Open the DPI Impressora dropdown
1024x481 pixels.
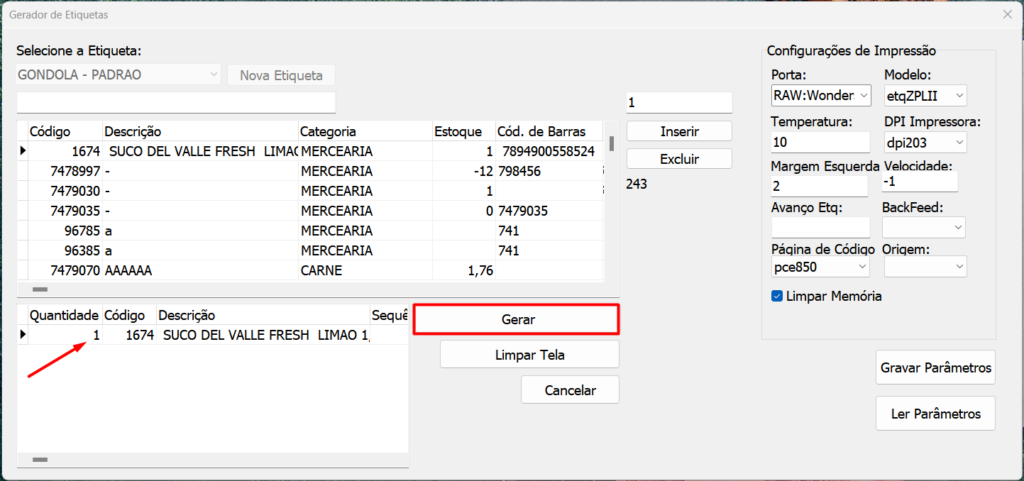(925, 142)
